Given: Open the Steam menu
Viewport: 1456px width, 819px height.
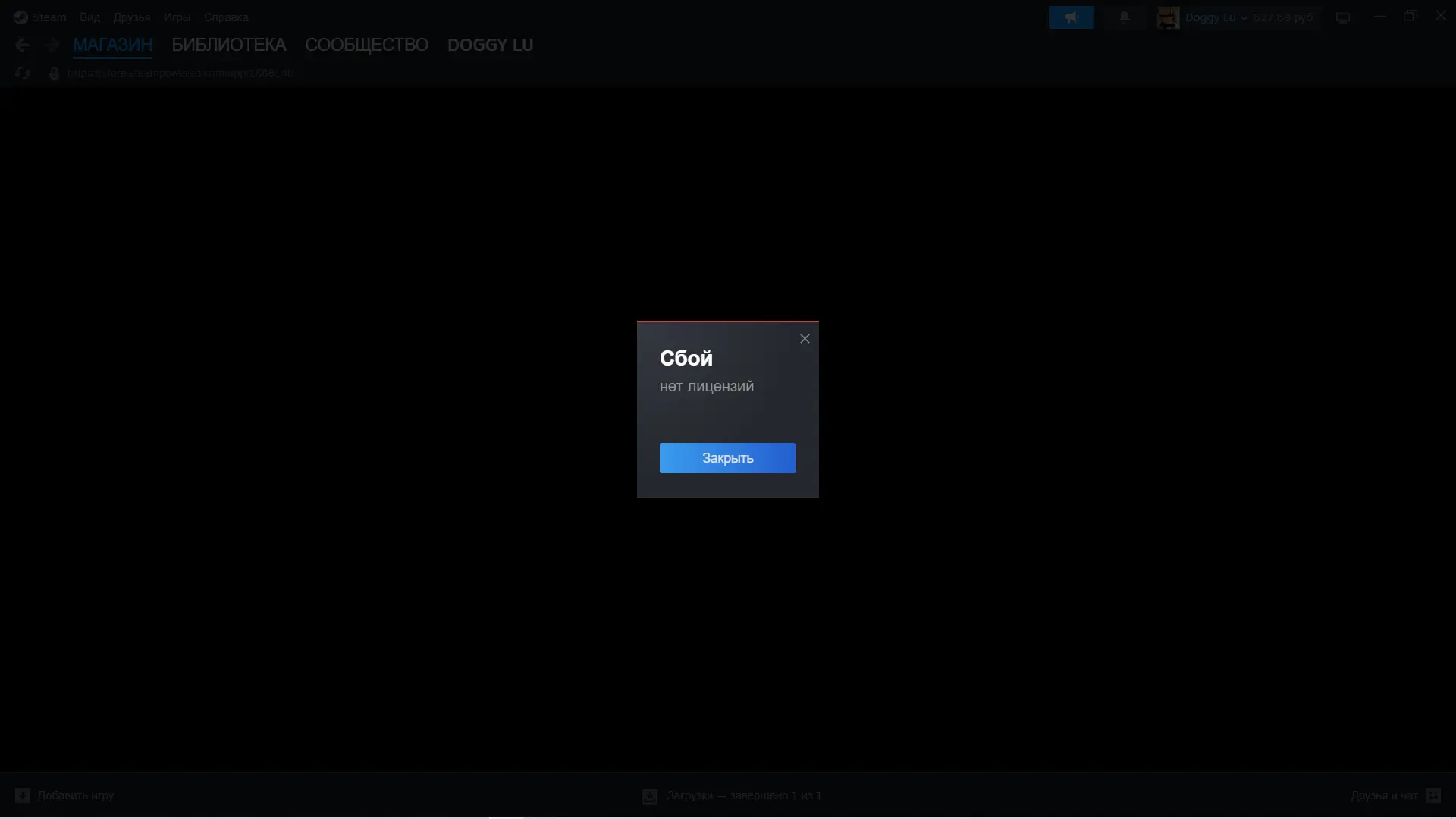Looking at the screenshot, I should [x=49, y=17].
